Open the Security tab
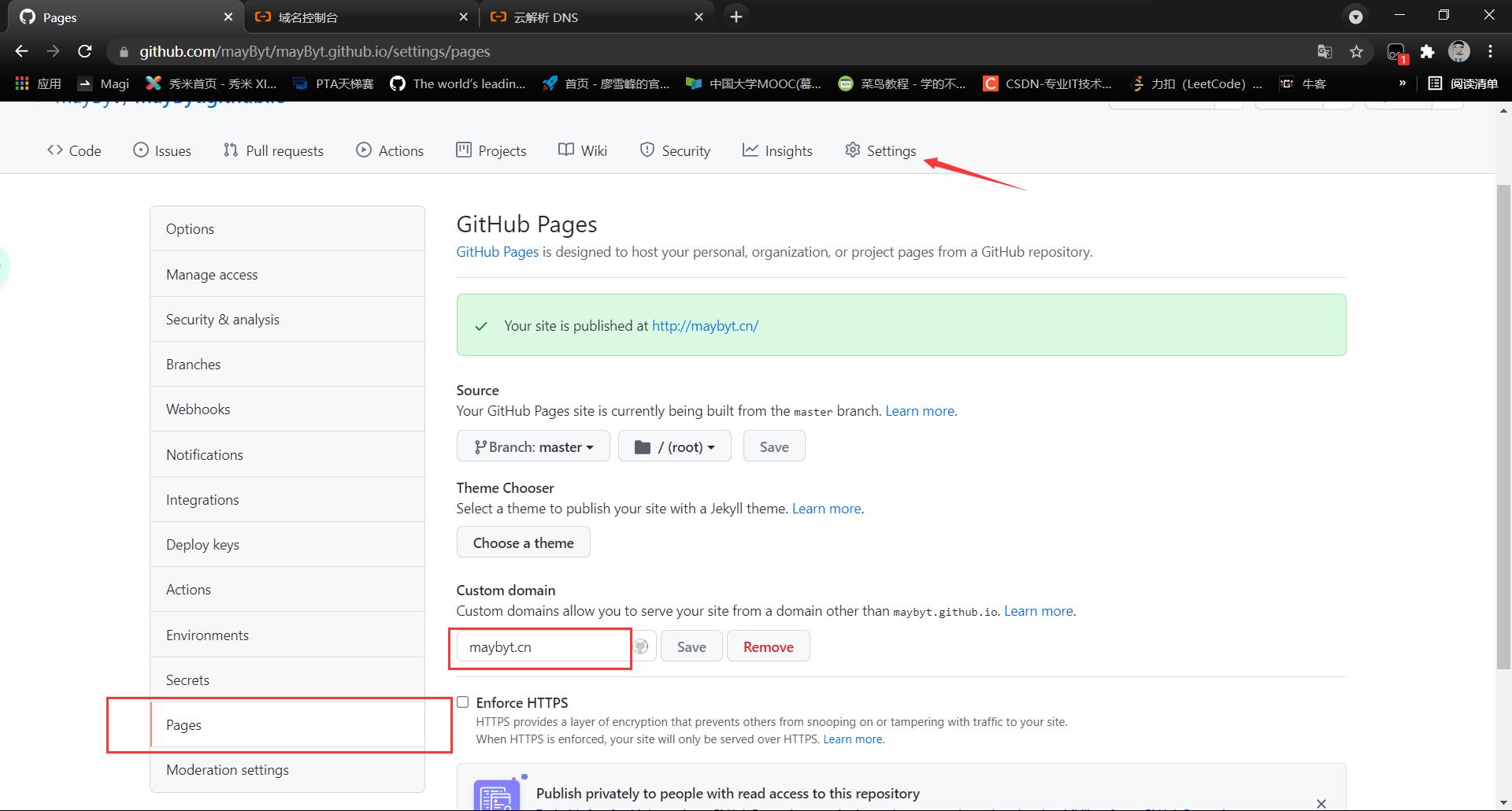The width and height of the screenshot is (1512, 811). pos(675,150)
